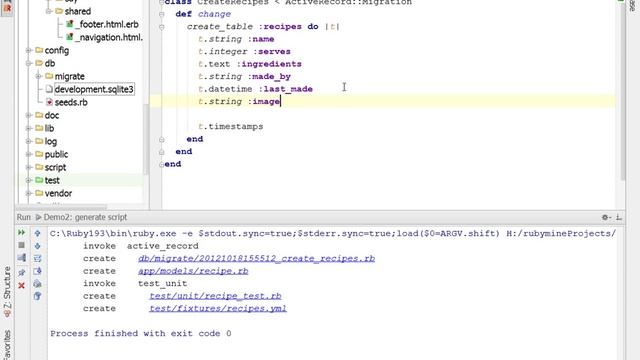Expand the vendor folder
The image size is (640, 360).
click(29, 193)
